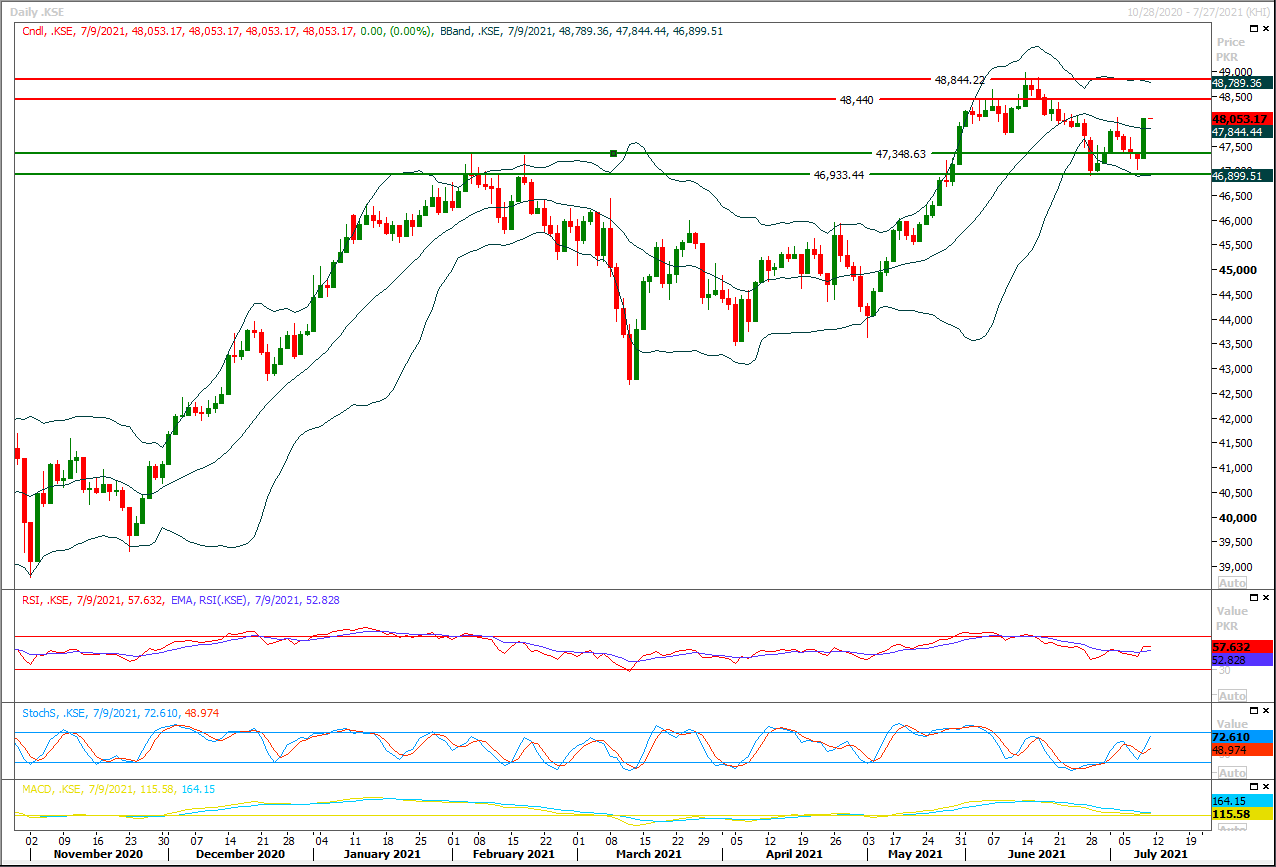Click March 2021 on the time axis
The image size is (1276, 867).
(648, 854)
